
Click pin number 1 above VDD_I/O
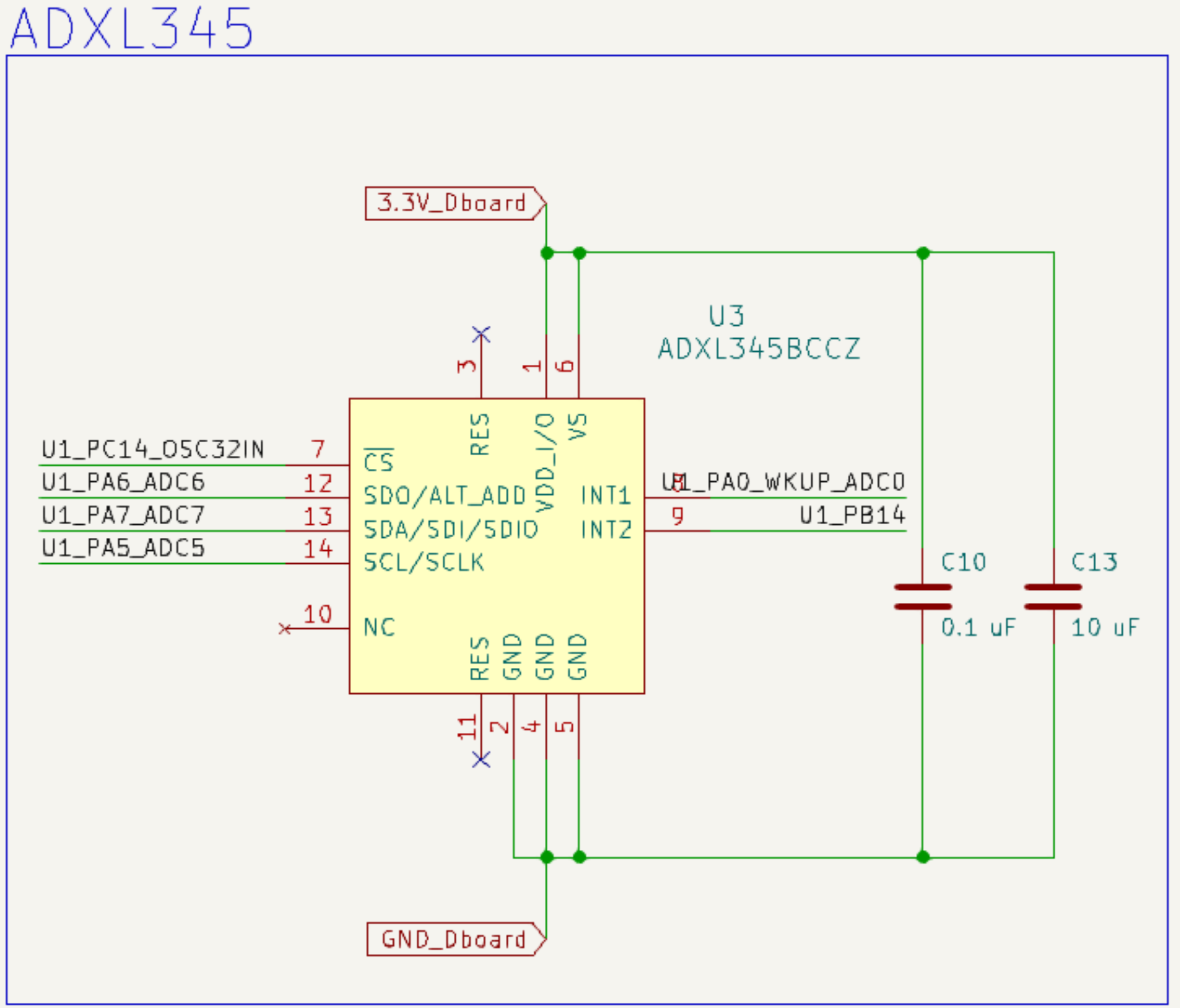532,367
